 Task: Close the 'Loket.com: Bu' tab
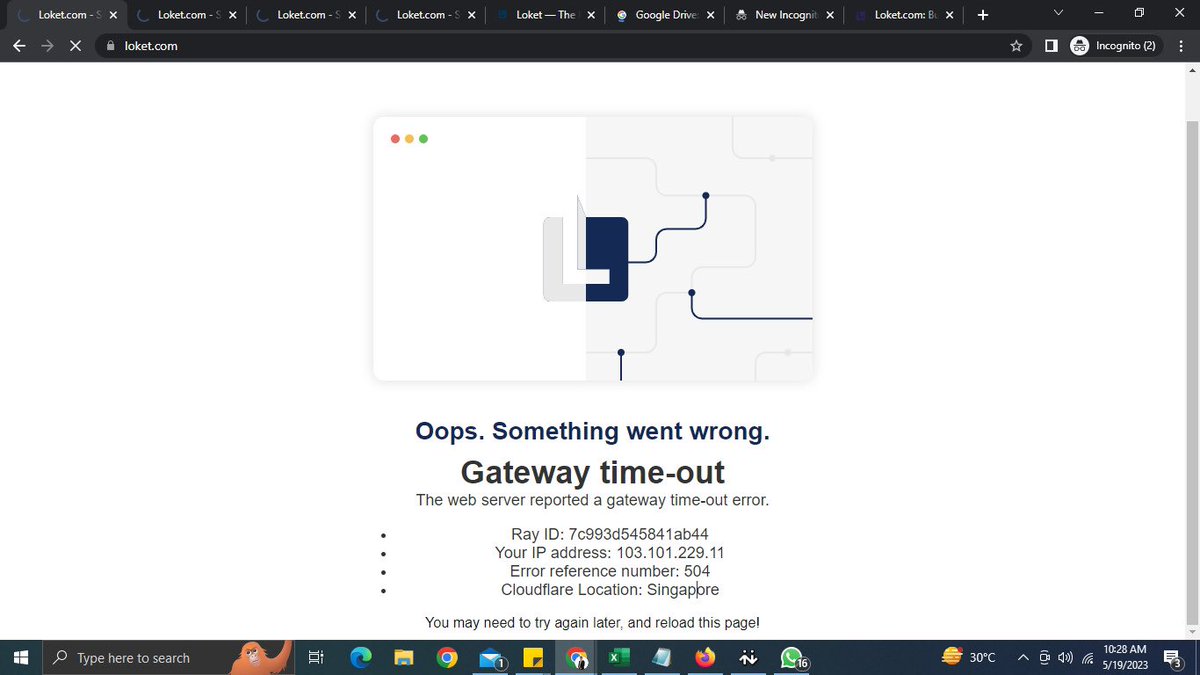(x=949, y=15)
